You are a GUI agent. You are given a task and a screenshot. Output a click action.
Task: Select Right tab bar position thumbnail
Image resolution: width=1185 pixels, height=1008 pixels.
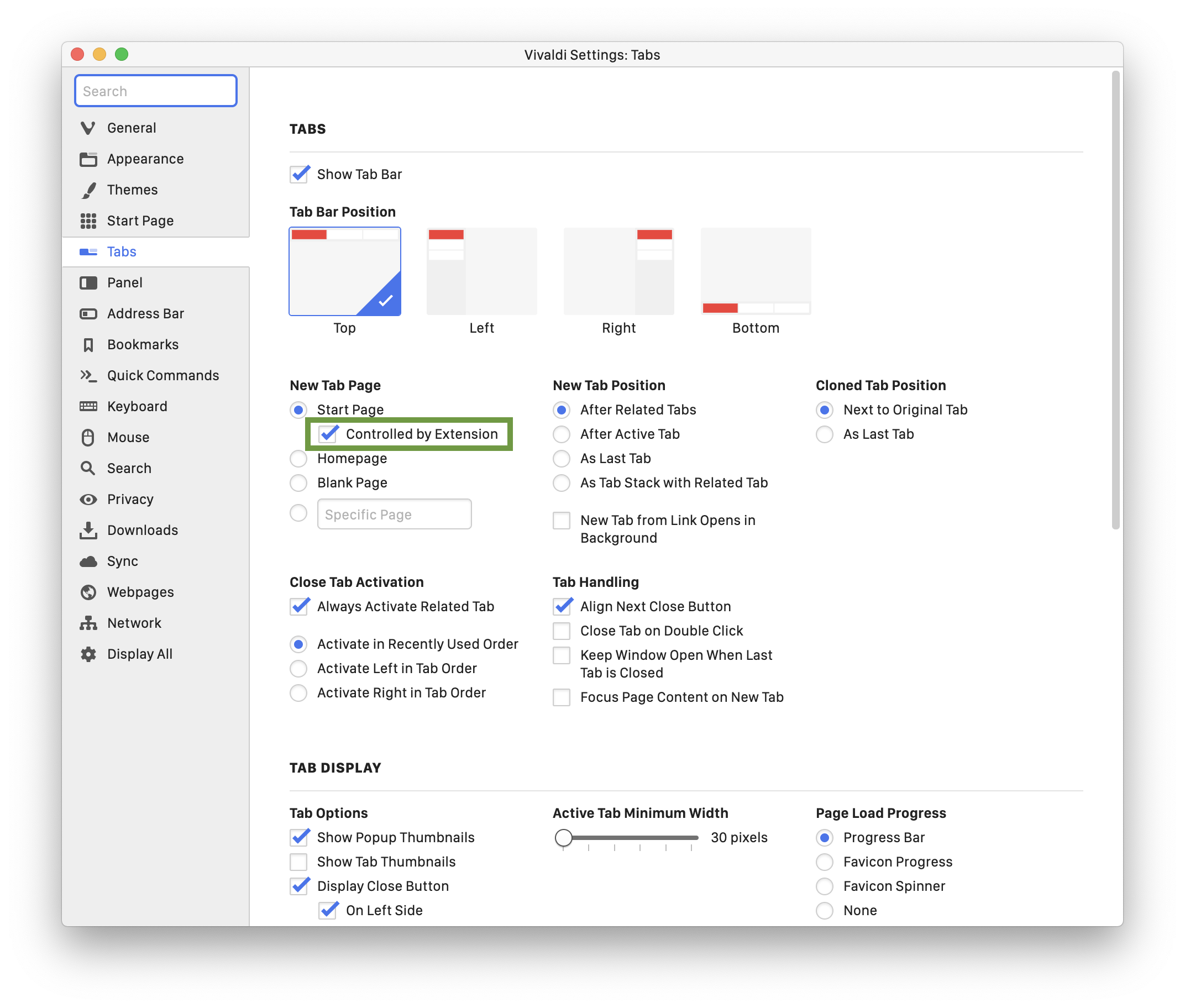tap(619, 271)
